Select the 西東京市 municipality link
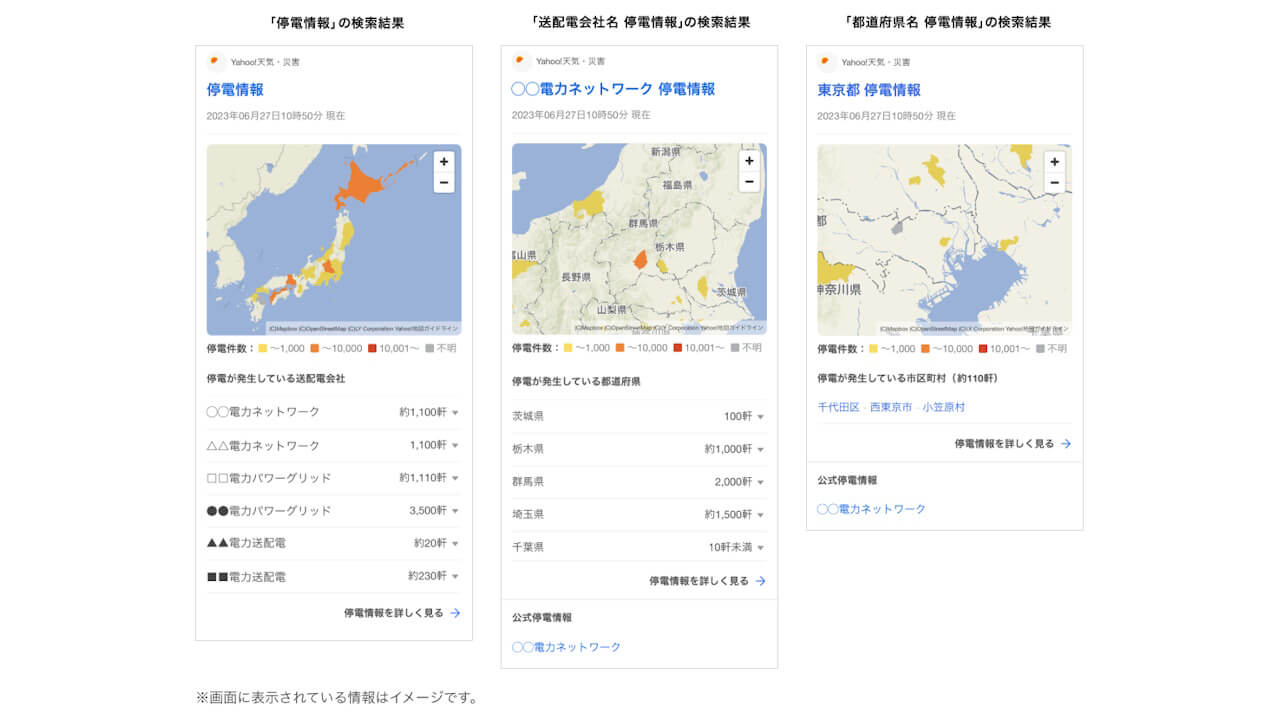 point(890,407)
